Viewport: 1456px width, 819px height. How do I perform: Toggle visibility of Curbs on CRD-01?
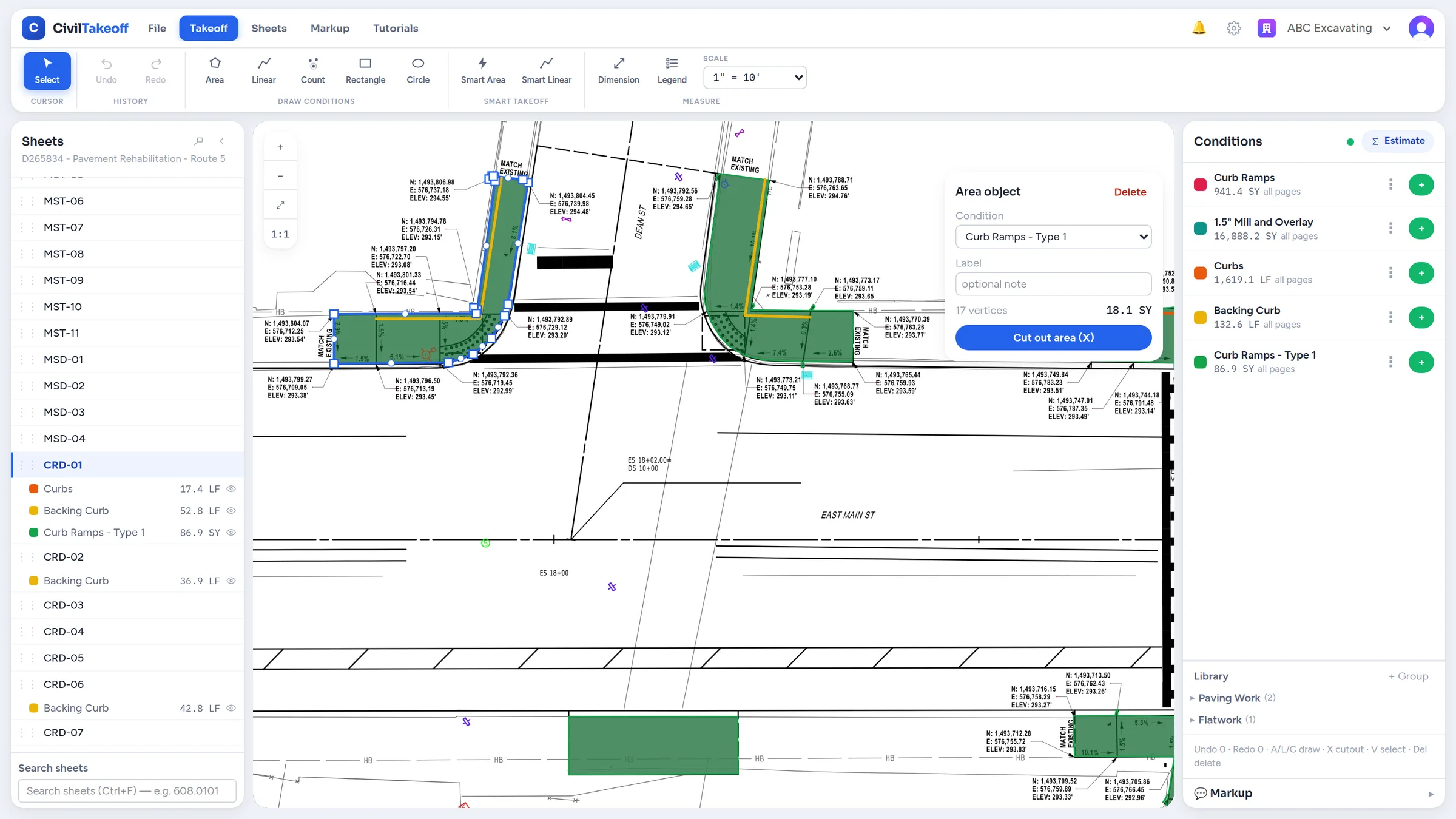(231, 489)
